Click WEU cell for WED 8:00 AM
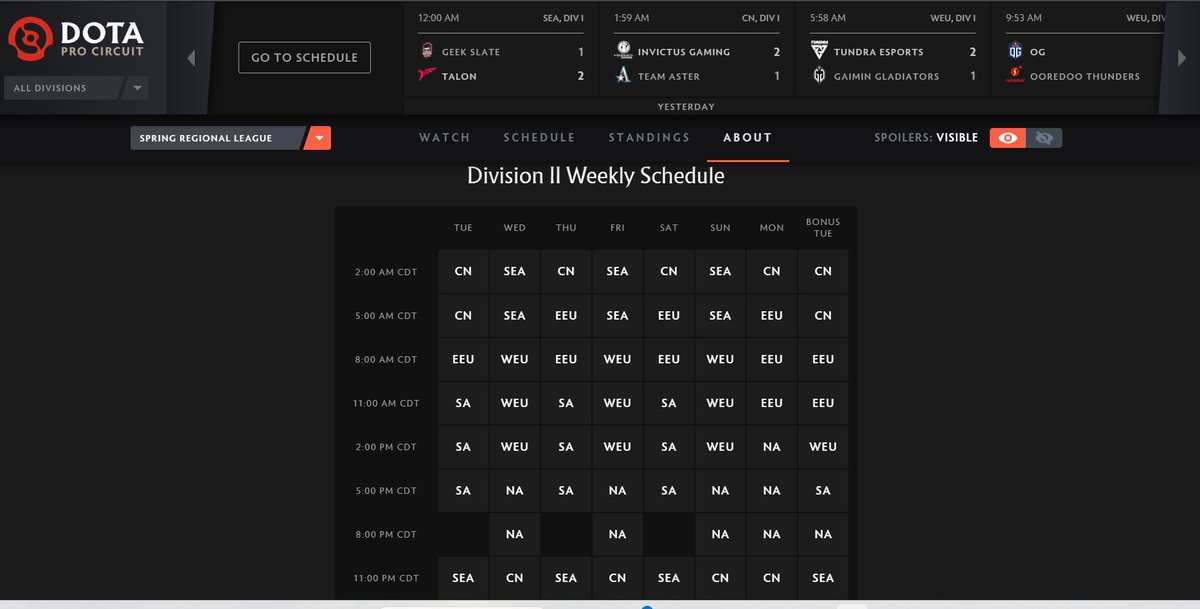The width and height of the screenshot is (1200, 609). click(514, 359)
